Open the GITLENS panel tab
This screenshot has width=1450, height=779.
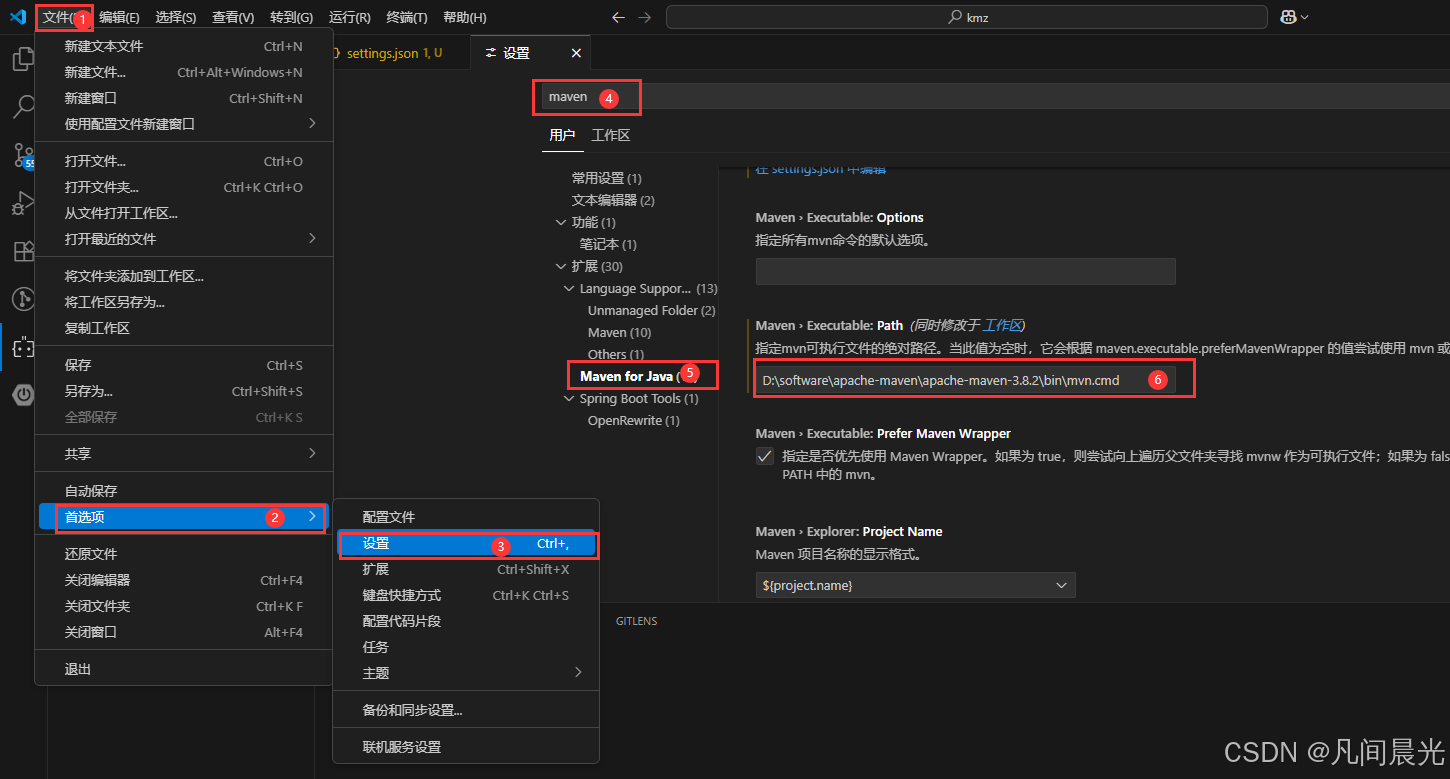637,621
